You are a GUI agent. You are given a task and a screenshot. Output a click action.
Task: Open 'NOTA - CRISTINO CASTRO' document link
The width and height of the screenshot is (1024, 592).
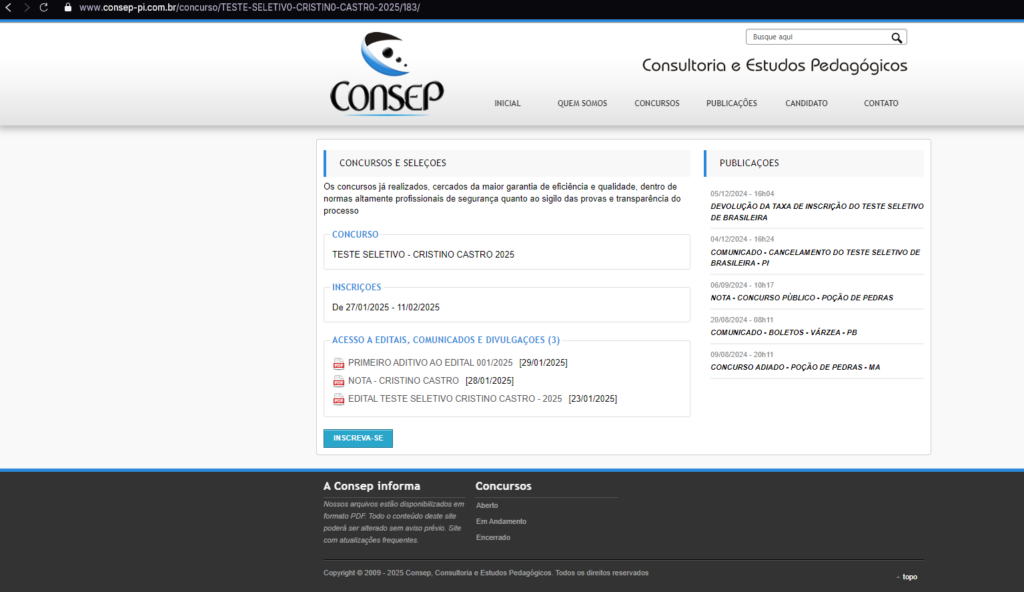(x=404, y=380)
